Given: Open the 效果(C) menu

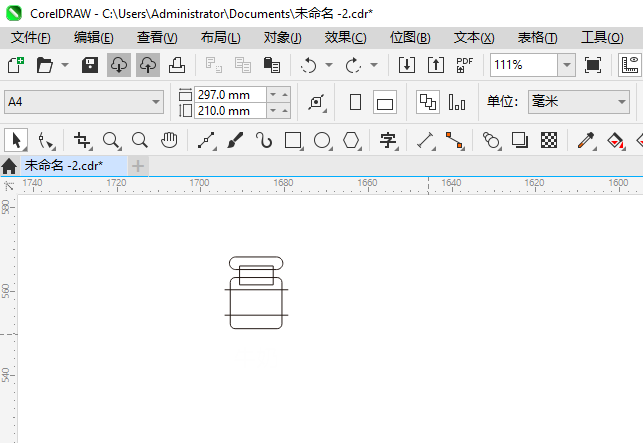Looking at the screenshot, I should click(345, 38).
